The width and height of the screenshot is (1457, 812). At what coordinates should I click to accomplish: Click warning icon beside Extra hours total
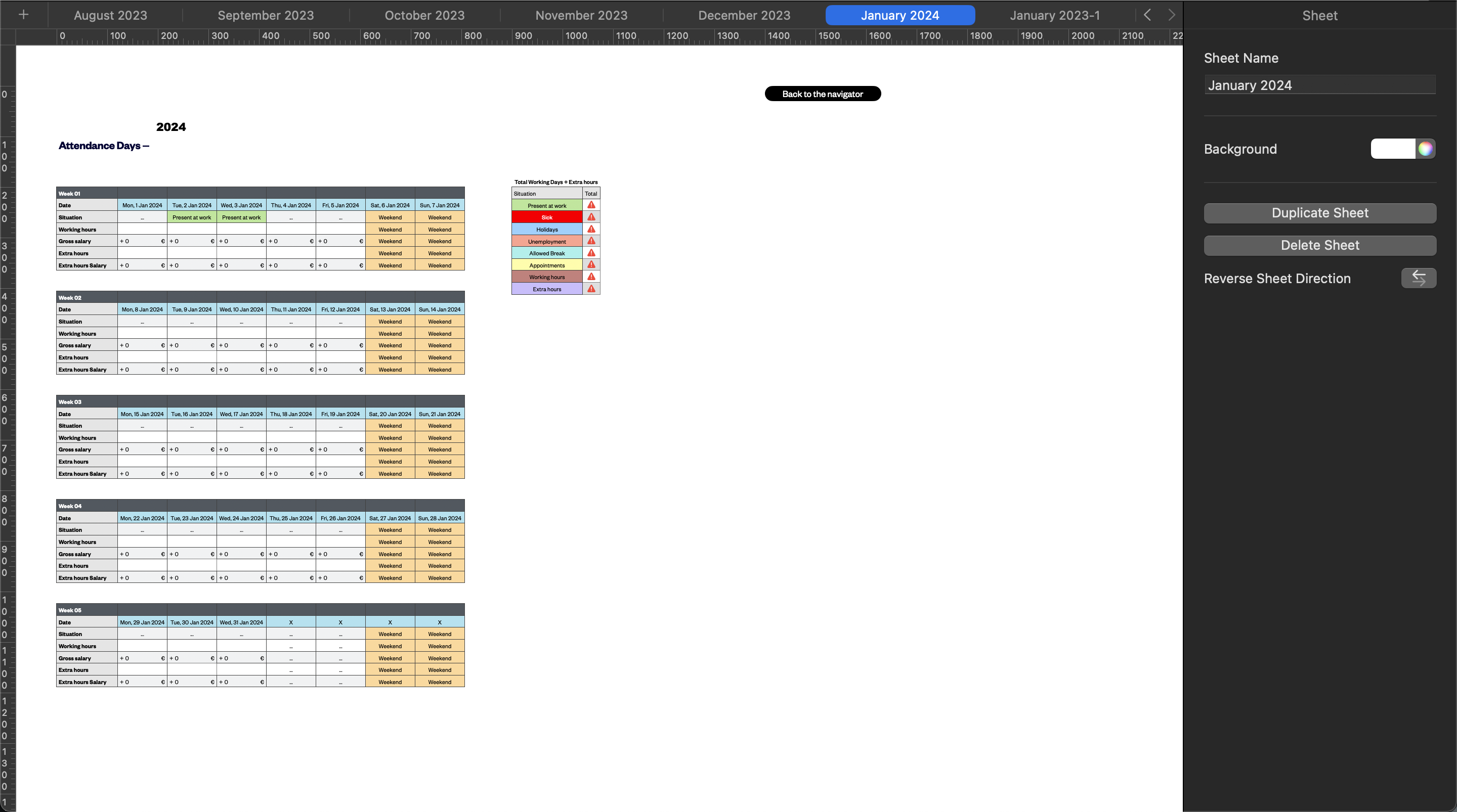point(591,289)
